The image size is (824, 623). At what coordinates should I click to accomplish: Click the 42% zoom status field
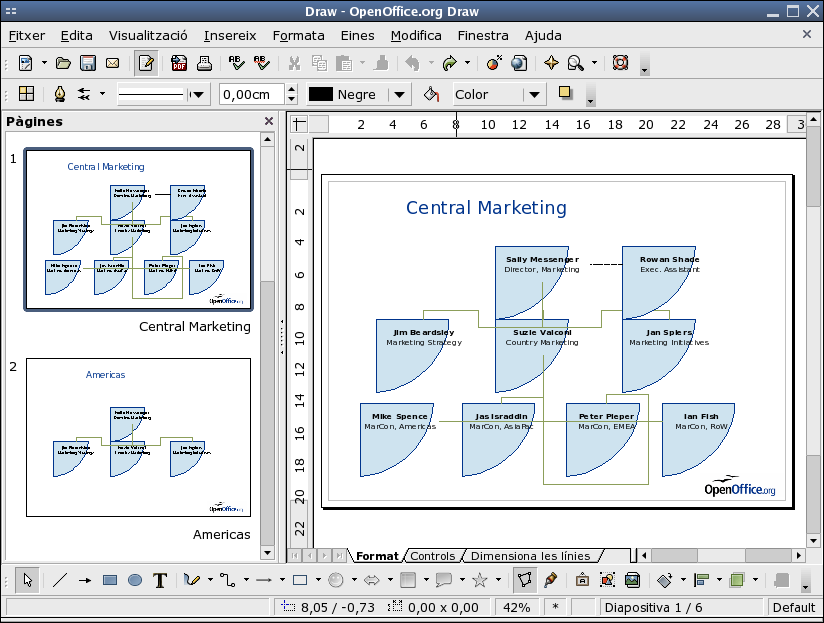click(x=516, y=608)
